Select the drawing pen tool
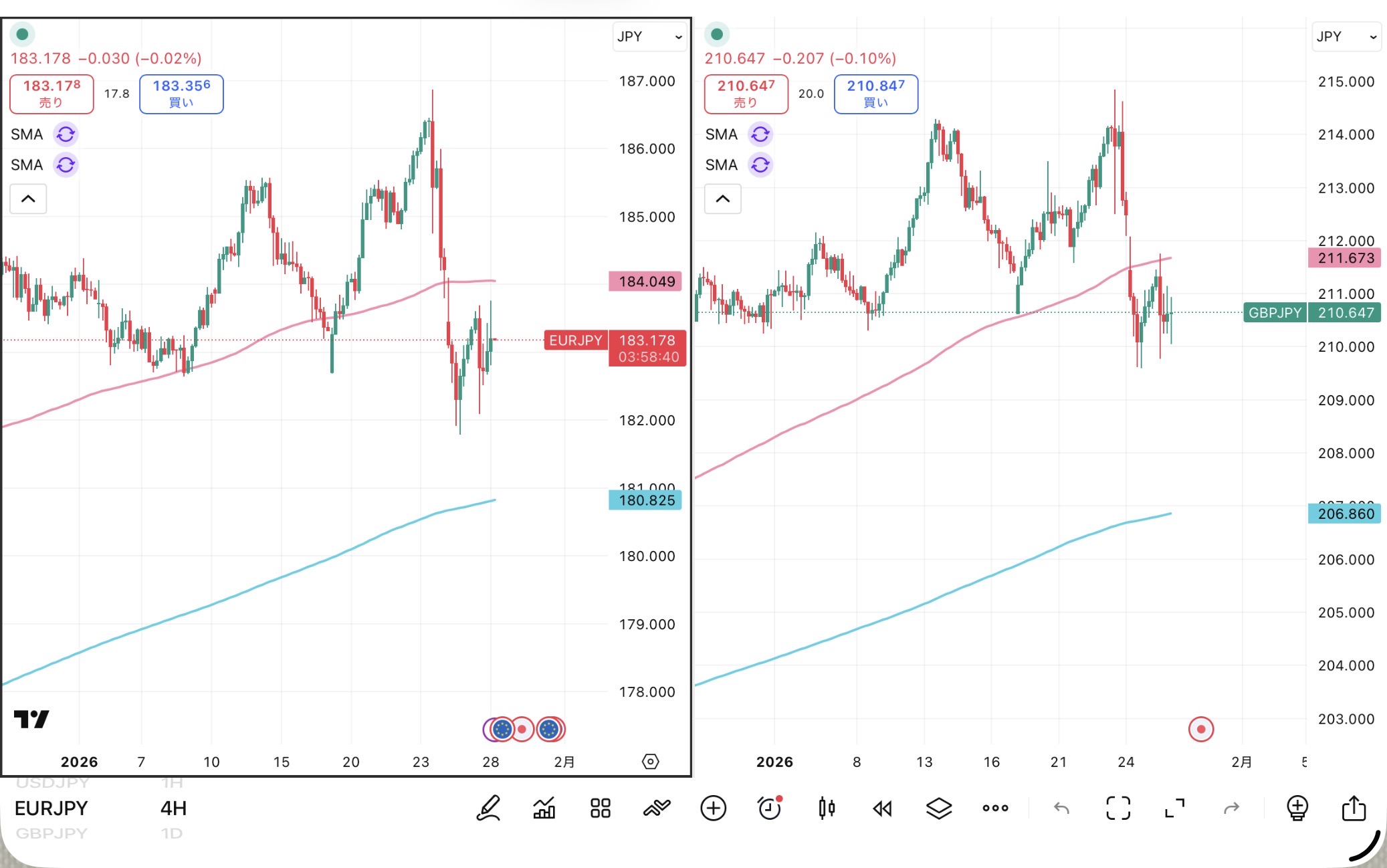This screenshot has height=868, width=1387. pyautogui.click(x=488, y=808)
